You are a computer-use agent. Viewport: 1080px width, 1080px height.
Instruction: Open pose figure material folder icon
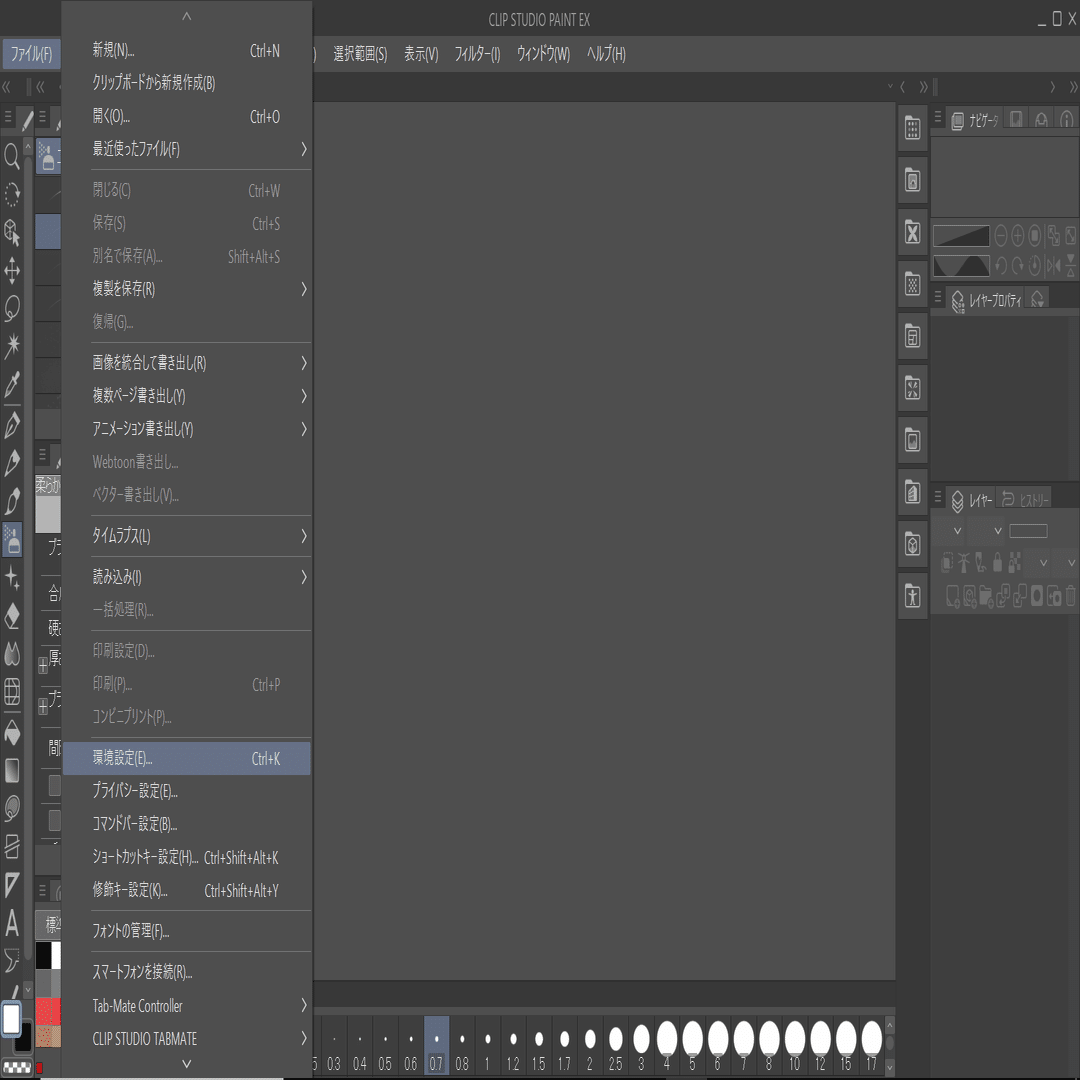click(x=913, y=596)
